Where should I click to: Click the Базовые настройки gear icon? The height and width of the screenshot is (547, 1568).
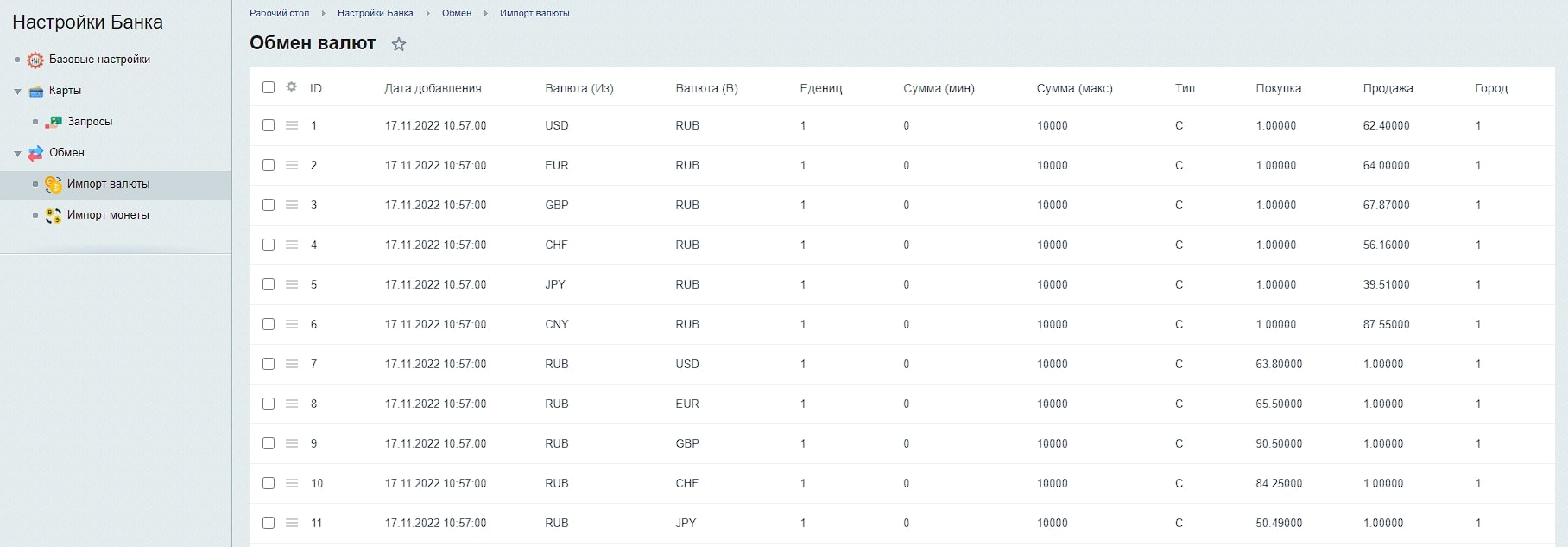[35, 60]
